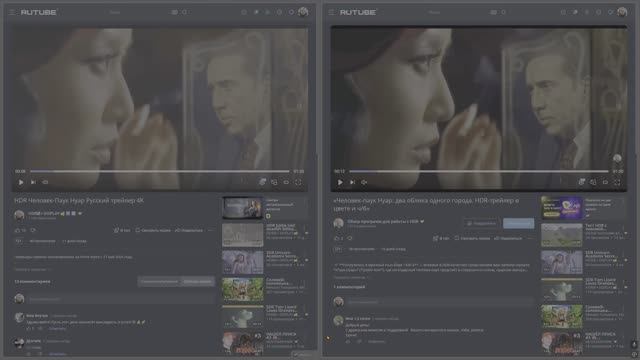Screen dimensions: 640x360
Task: Click the RUTUBE logo in the left window
Action: point(39,12)
